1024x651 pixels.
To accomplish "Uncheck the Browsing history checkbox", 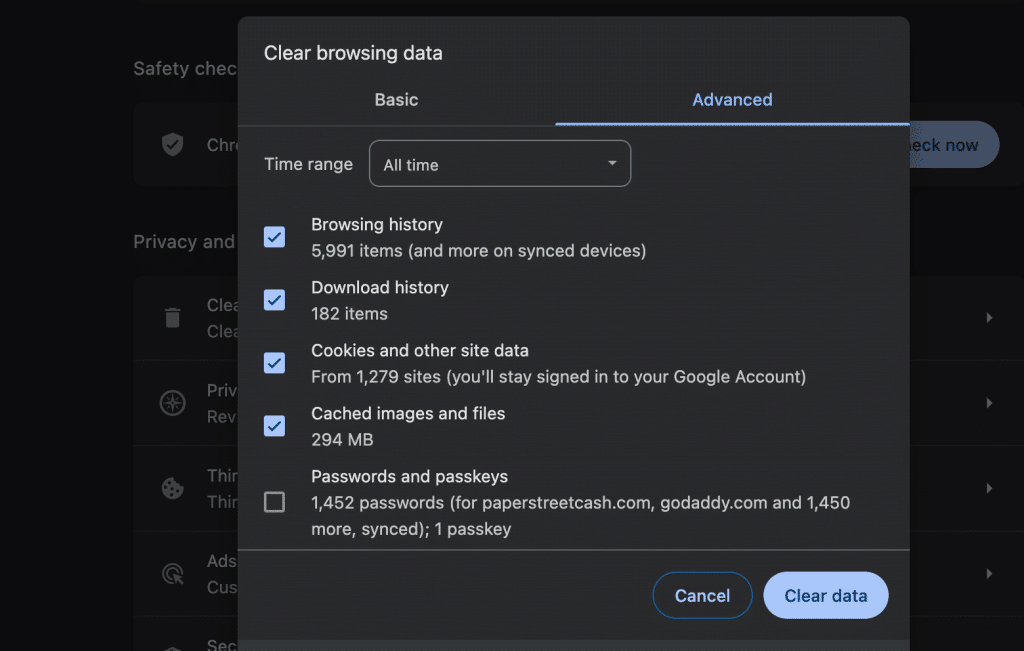I will point(274,237).
